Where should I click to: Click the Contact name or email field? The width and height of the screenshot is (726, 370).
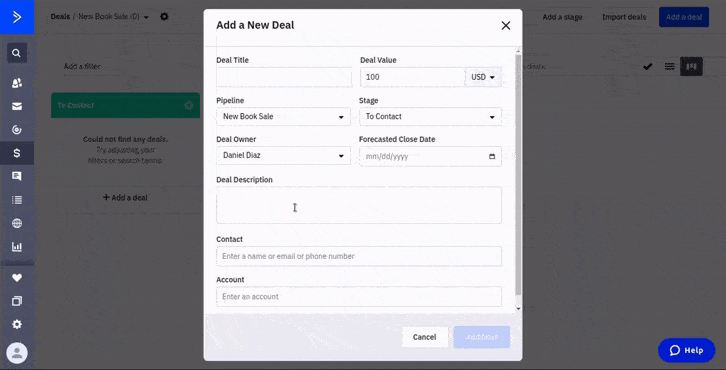(359, 256)
